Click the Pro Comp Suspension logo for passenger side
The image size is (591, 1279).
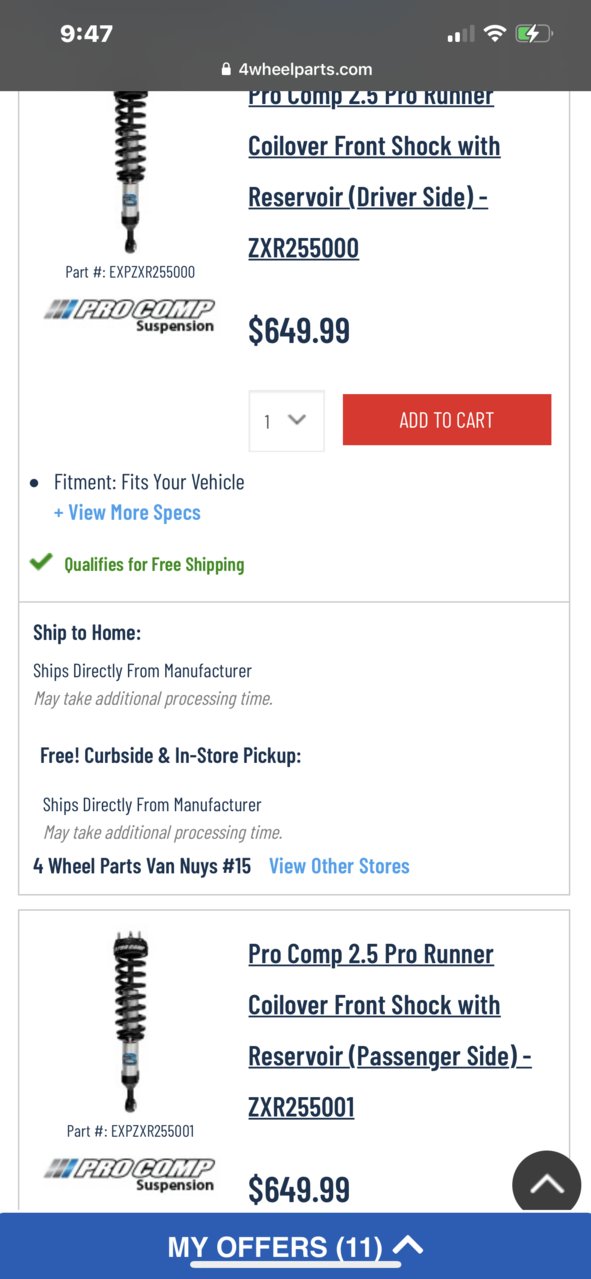130,1175
